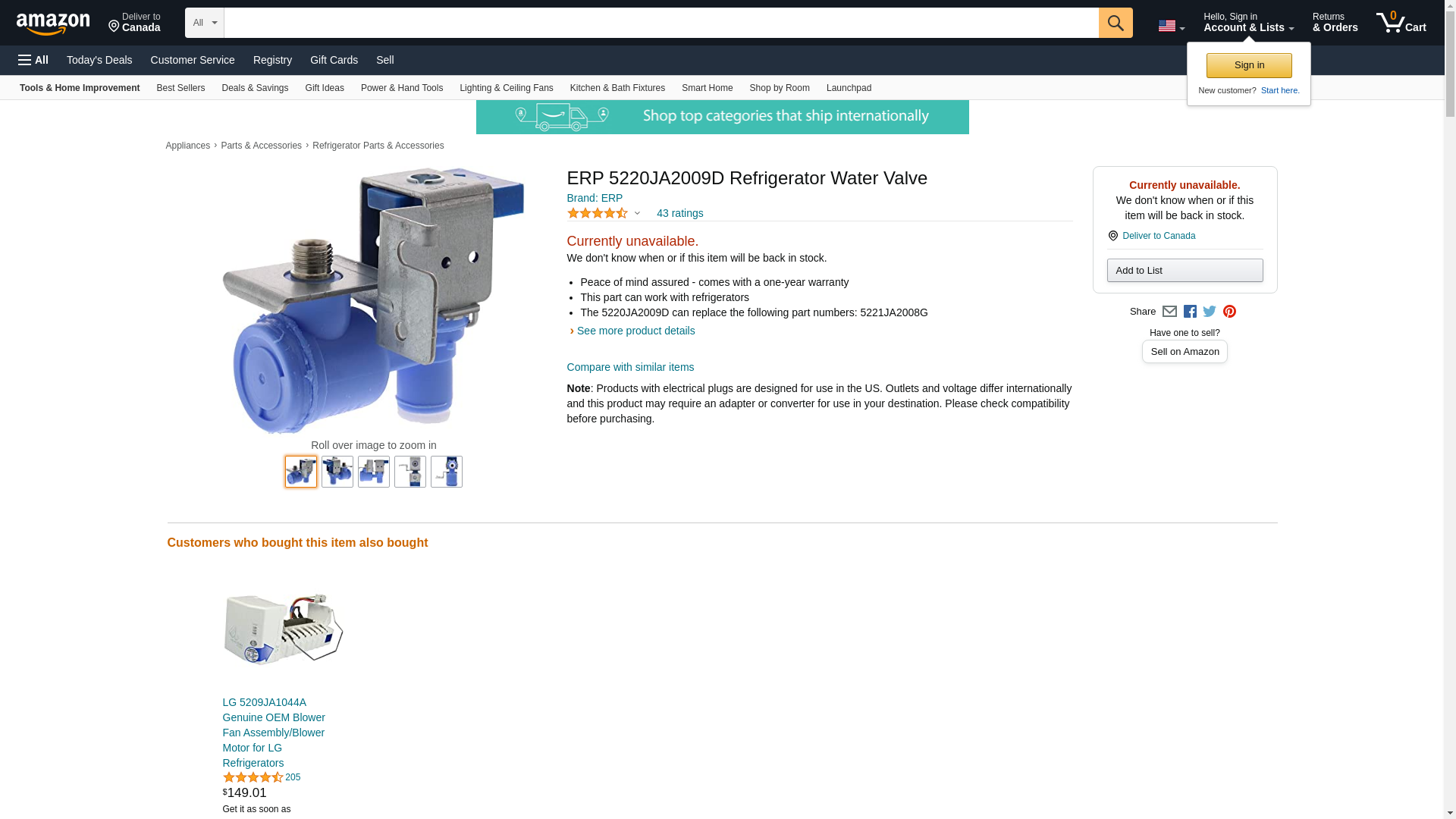
Task: Expand the star rating breakdown arrow
Action: [x=637, y=213]
